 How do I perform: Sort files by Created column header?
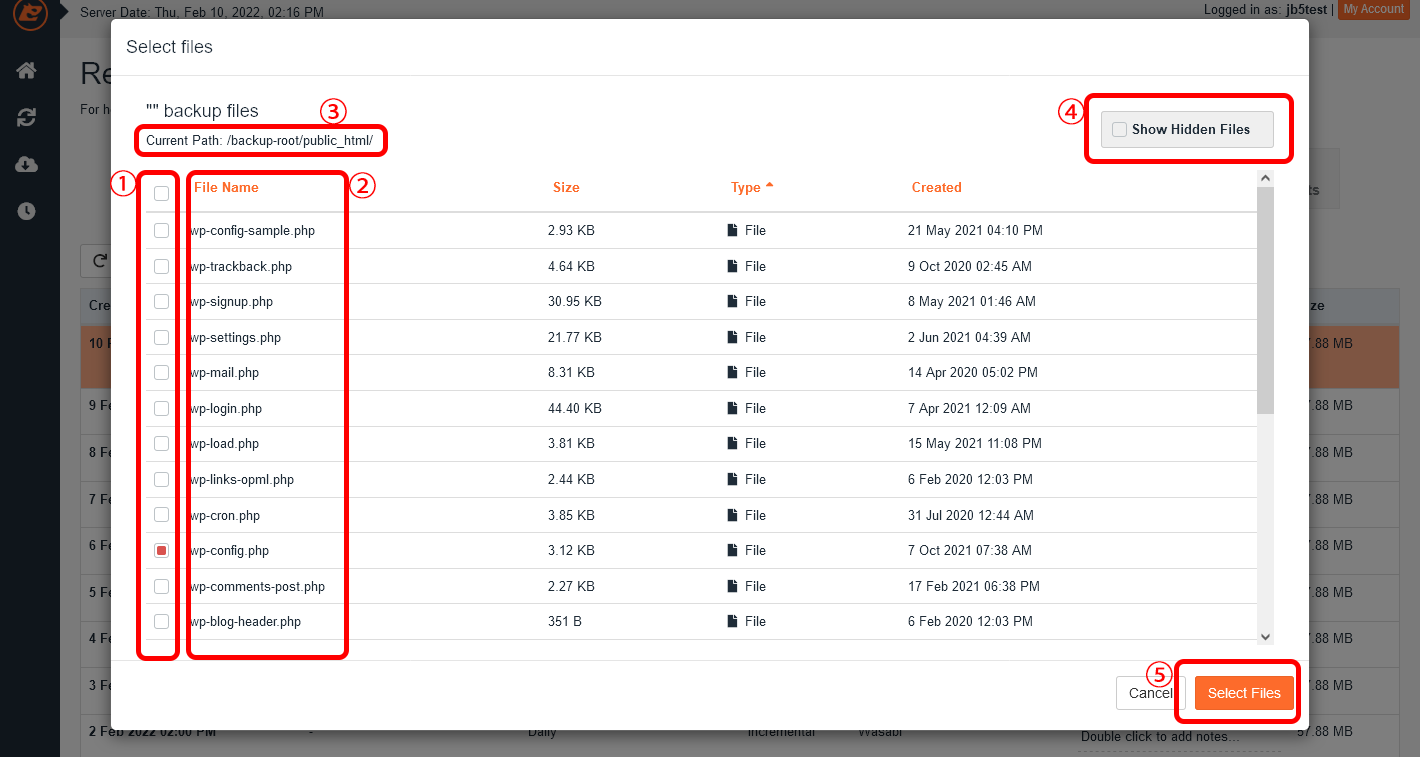tap(936, 187)
